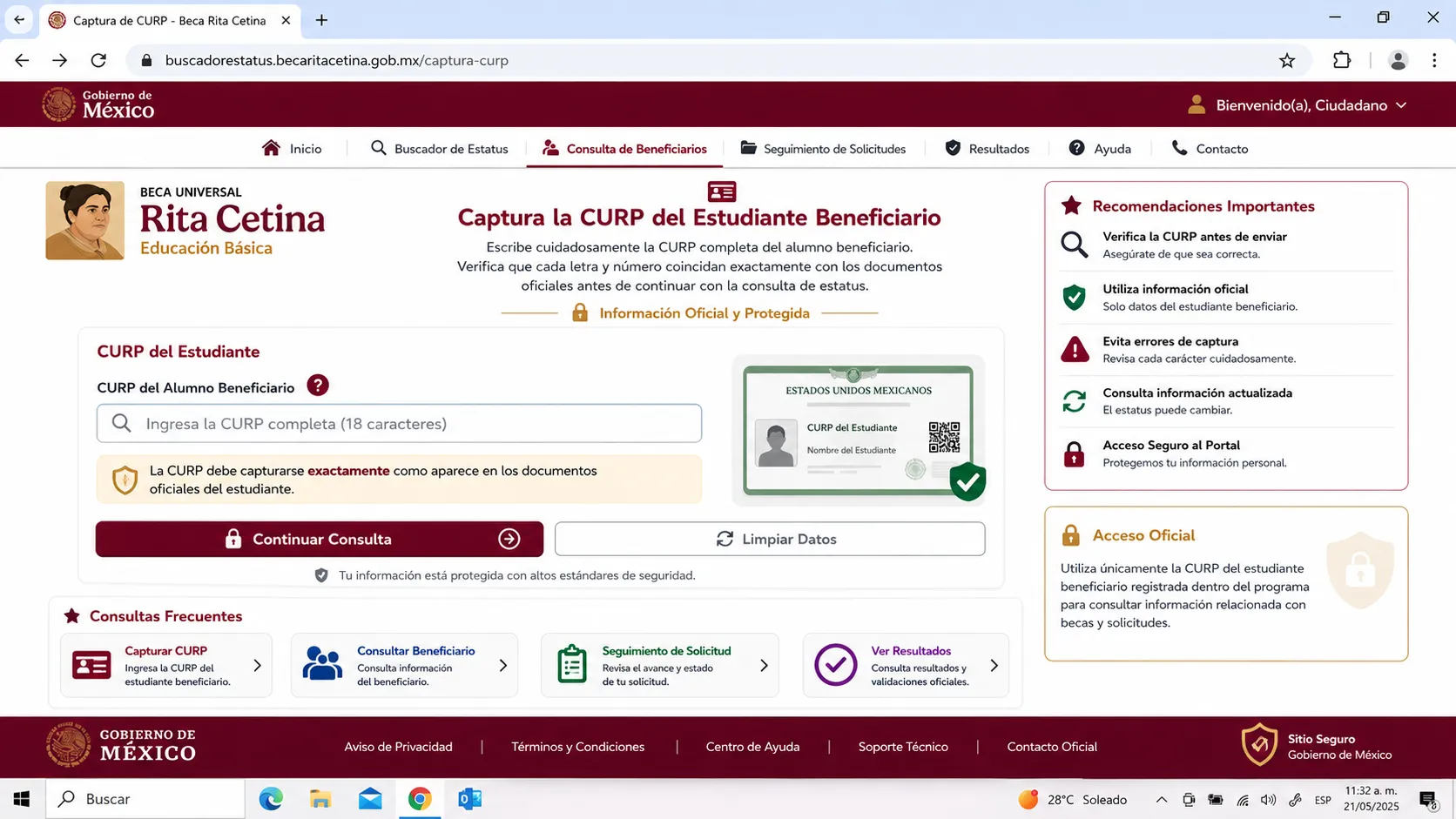Expand the Bienvenido(a), Ciudadano dropdown arrow
This screenshot has width=1456, height=819.
click(1401, 105)
